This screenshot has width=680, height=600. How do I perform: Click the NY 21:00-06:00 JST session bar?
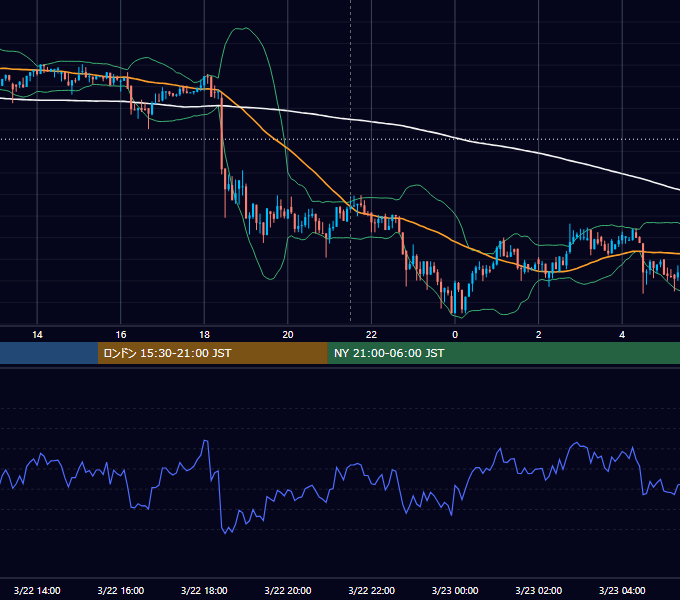click(503, 353)
